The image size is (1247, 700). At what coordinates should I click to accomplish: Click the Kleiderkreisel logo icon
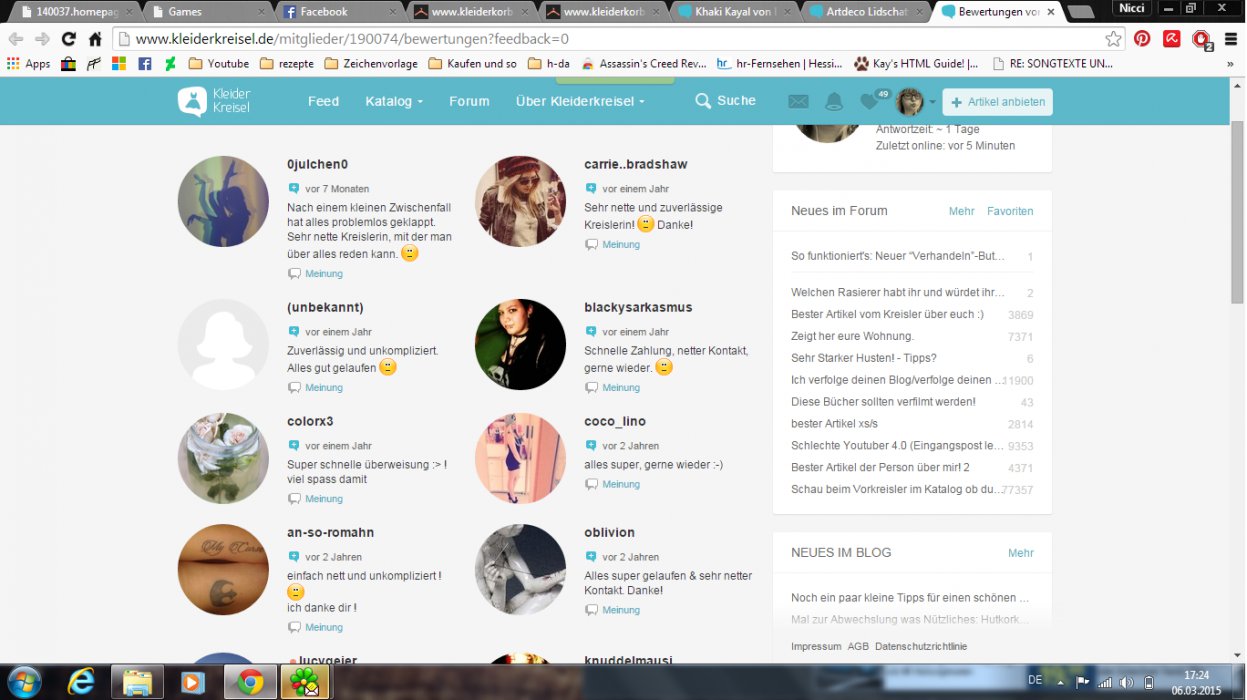tap(192, 101)
